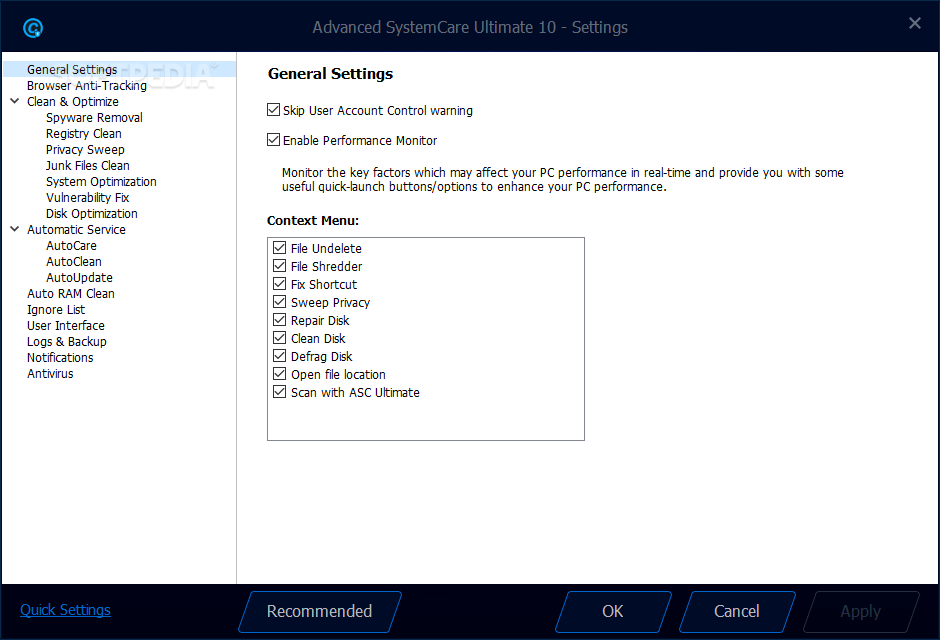Open Vulnerability Fix settings
The height and width of the screenshot is (640, 940).
point(88,198)
